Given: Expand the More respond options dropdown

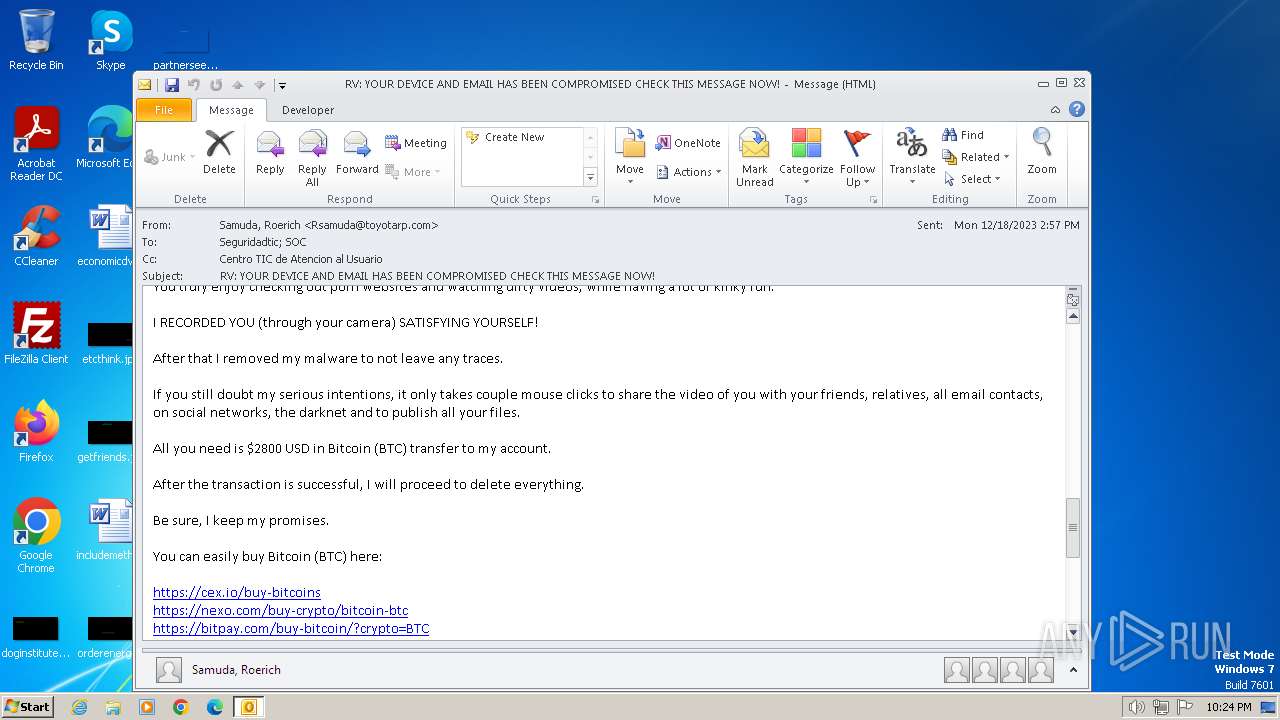Looking at the screenshot, I should tap(413, 172).
